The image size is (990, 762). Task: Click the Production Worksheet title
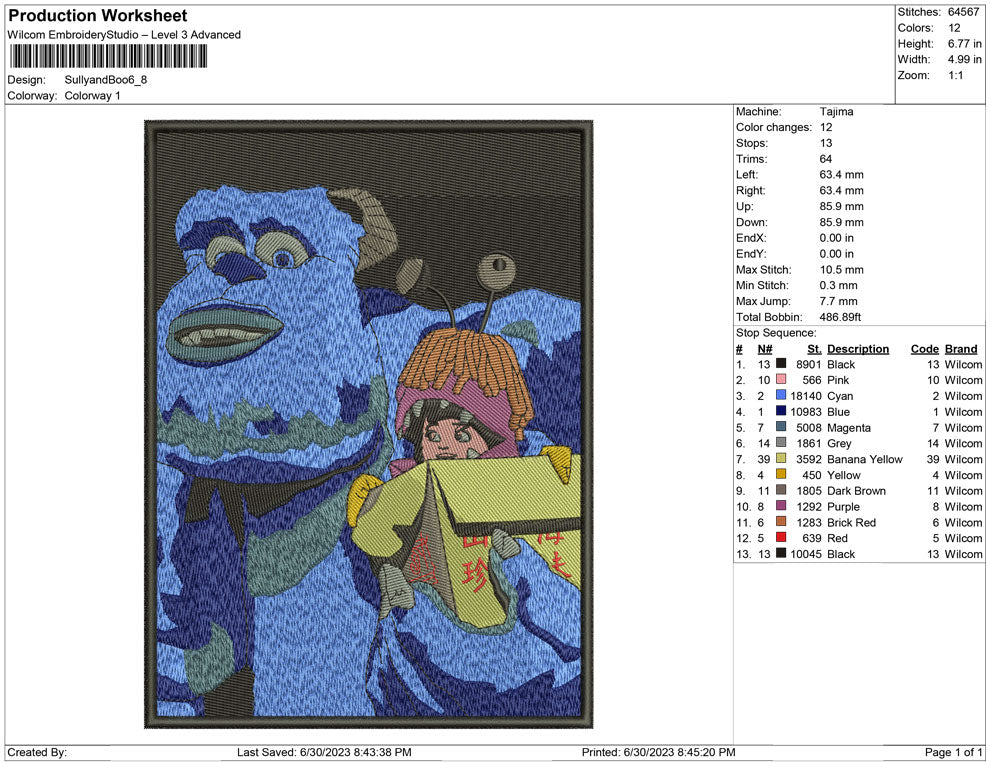(x=98, y=16)
